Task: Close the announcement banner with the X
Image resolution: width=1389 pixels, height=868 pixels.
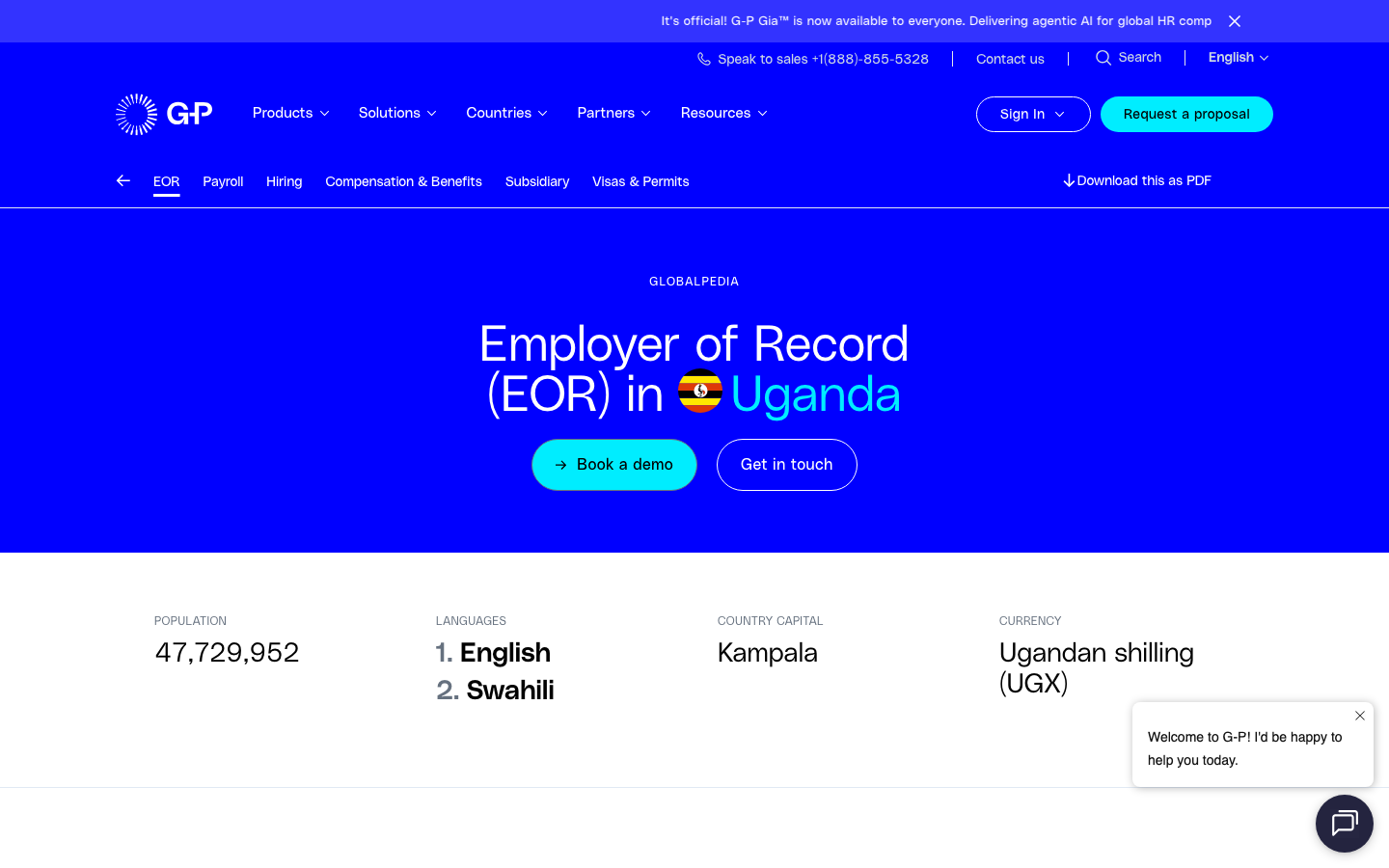Action: tap(1235, 21)
